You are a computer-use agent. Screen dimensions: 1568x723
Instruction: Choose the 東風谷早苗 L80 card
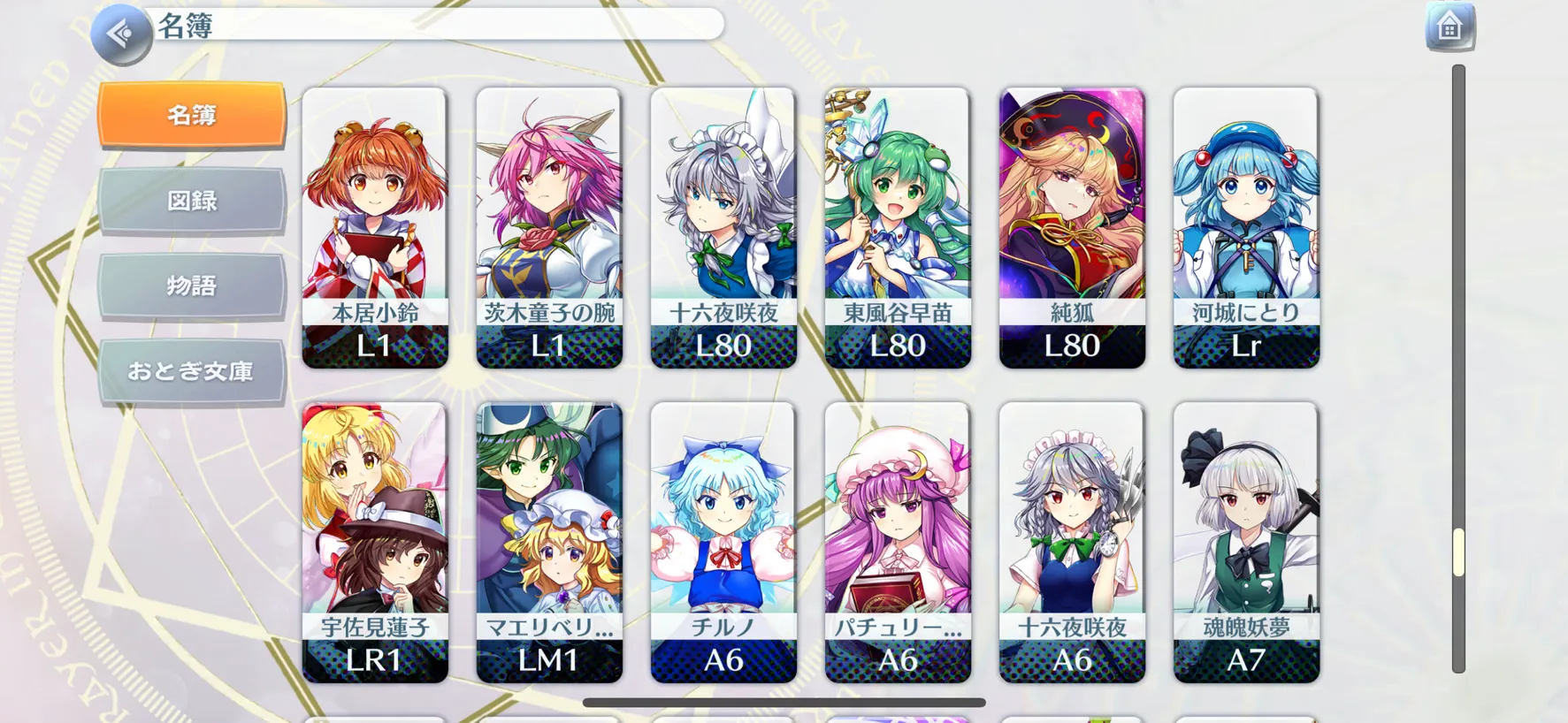[898, 227]
